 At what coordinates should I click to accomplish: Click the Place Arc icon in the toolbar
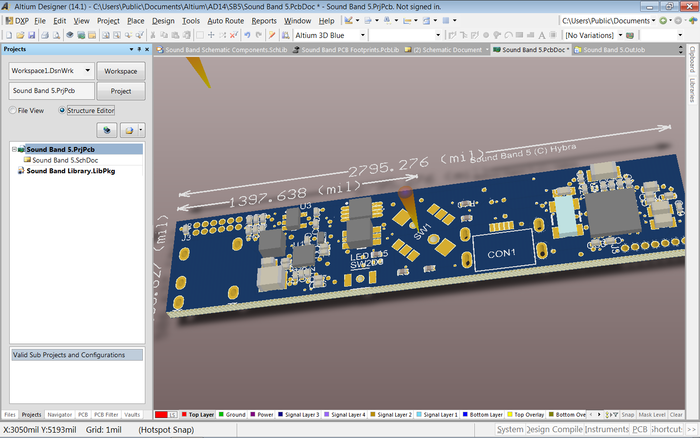(x=508, y=35)
